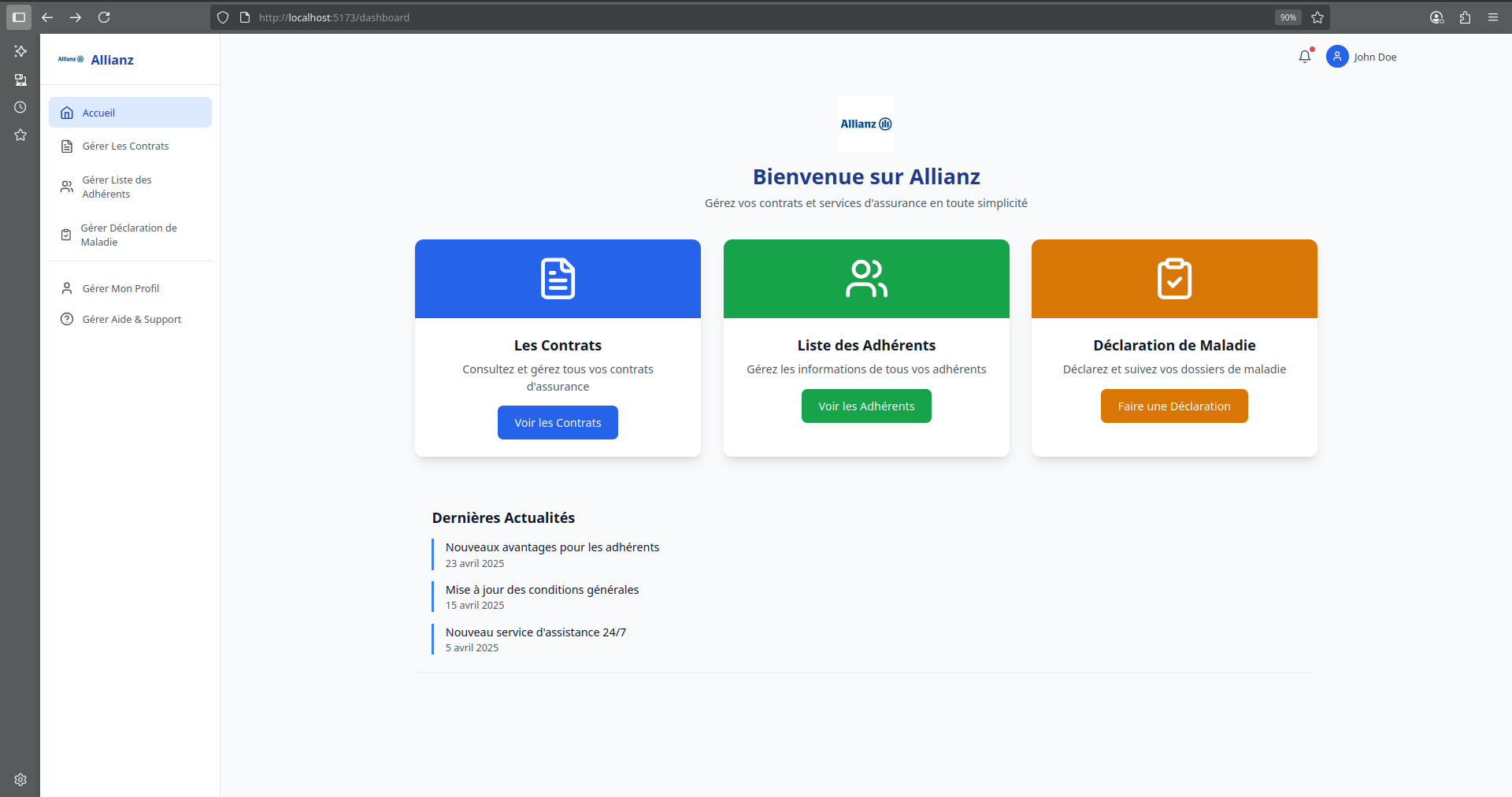Open the John Doe profile avatar

[1337, 56]
